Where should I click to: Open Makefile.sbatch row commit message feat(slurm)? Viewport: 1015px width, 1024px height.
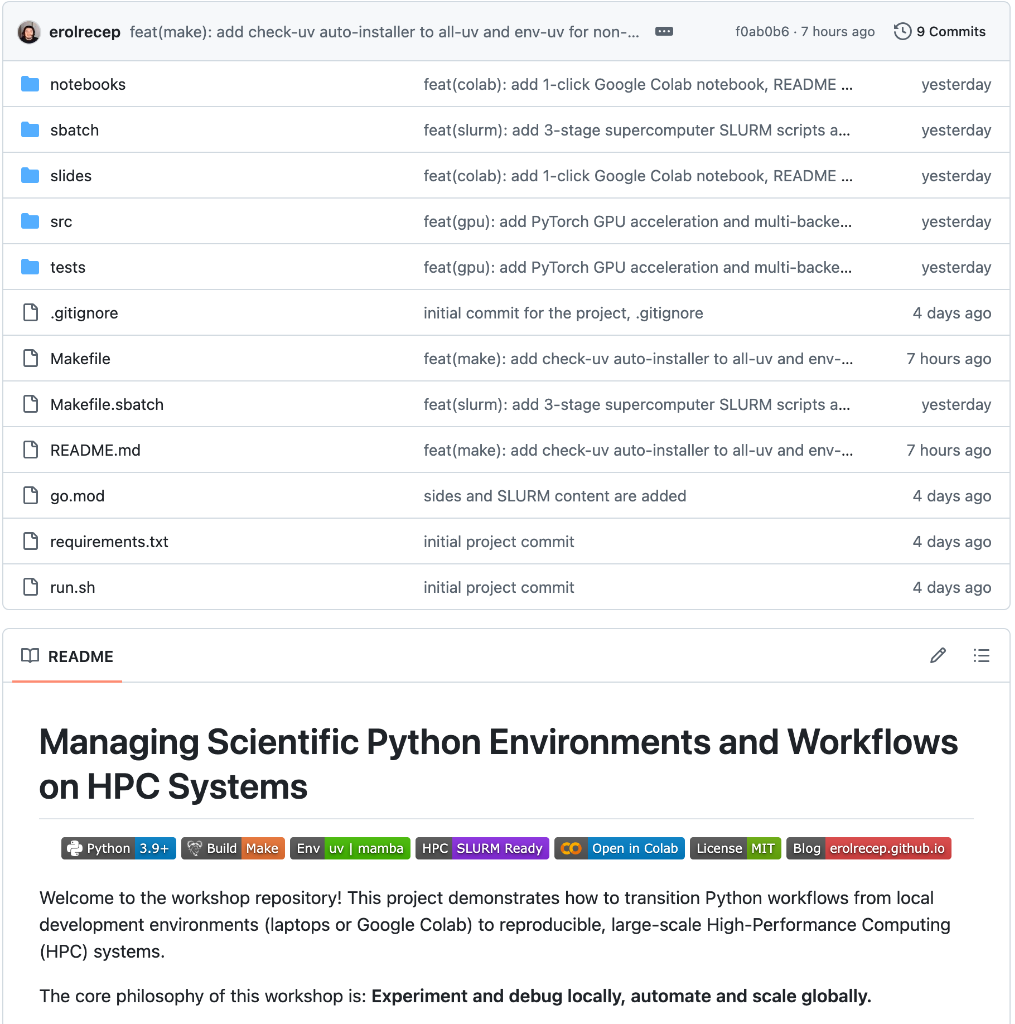(637, 404)
